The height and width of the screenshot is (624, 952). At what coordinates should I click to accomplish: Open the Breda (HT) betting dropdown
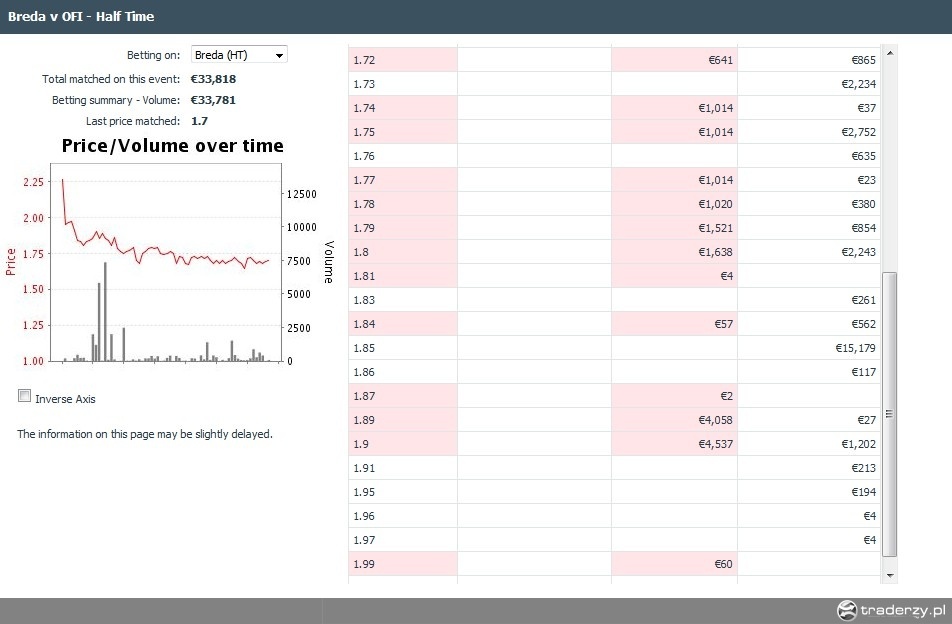239,55
